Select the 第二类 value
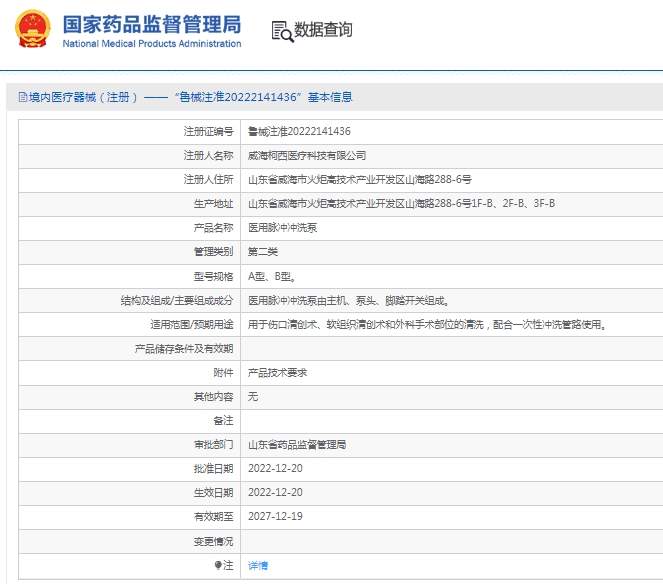The width and height of the screenshot is (663, 584). coord(263,252)
